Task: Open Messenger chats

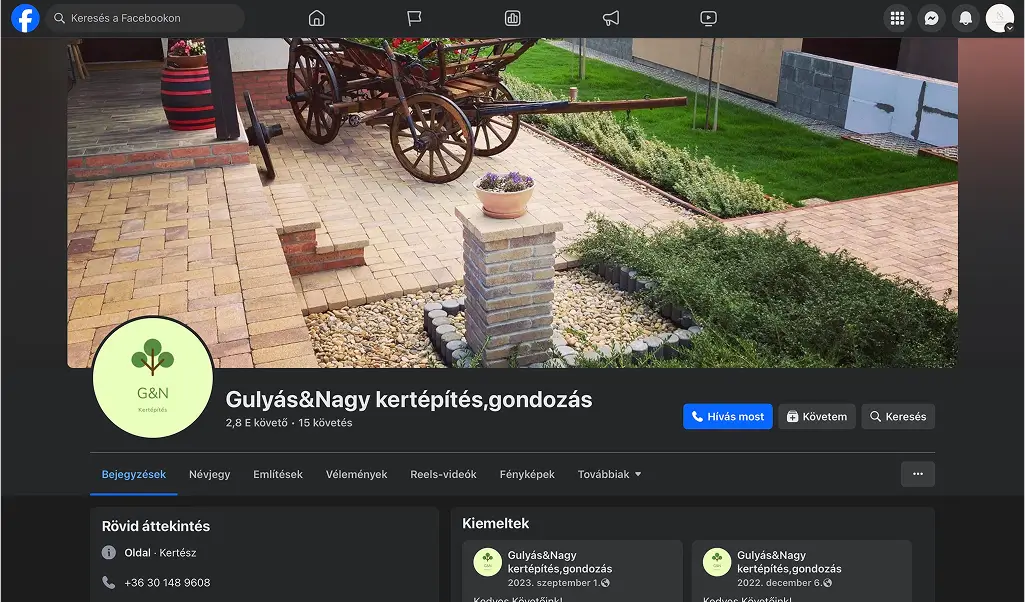Action: (x=932, y=18)
